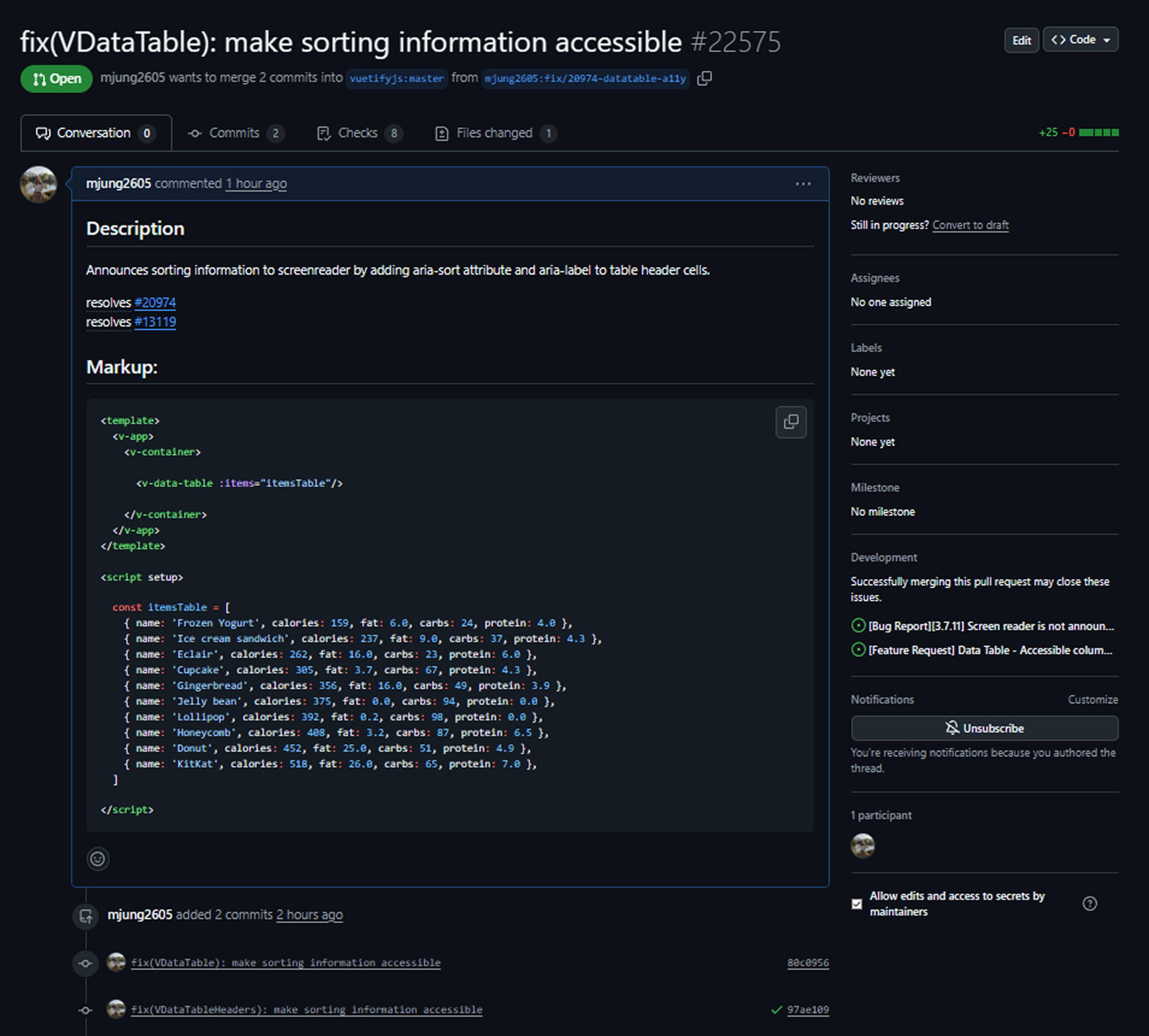The height and width of the screenshot is (1036, 1149).
Task: Click Convert to draft link
Action: tap(970, 225)
